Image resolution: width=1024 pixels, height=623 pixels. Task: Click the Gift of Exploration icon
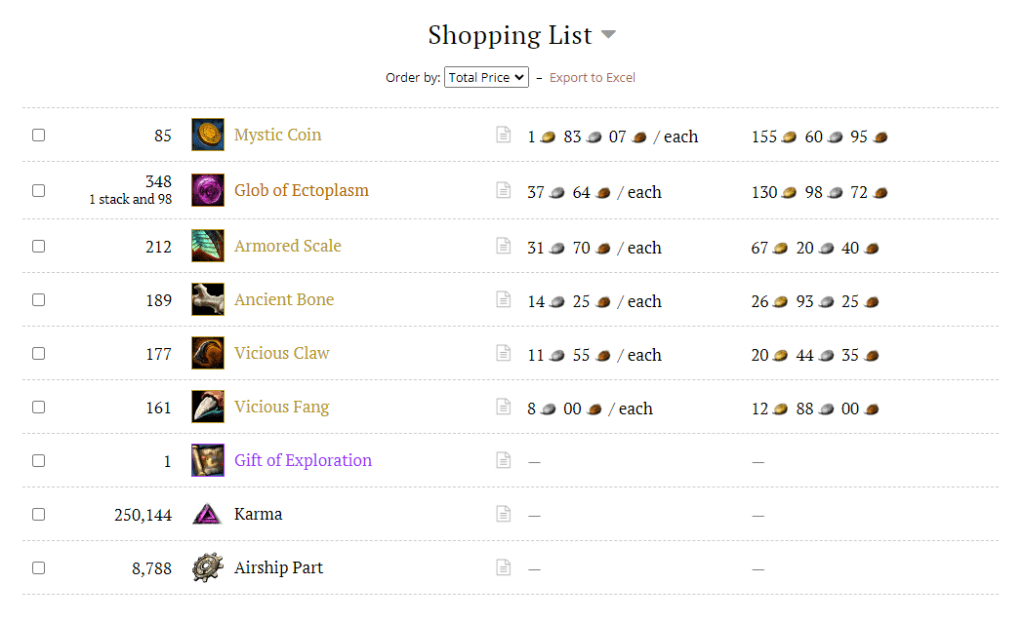208,461
